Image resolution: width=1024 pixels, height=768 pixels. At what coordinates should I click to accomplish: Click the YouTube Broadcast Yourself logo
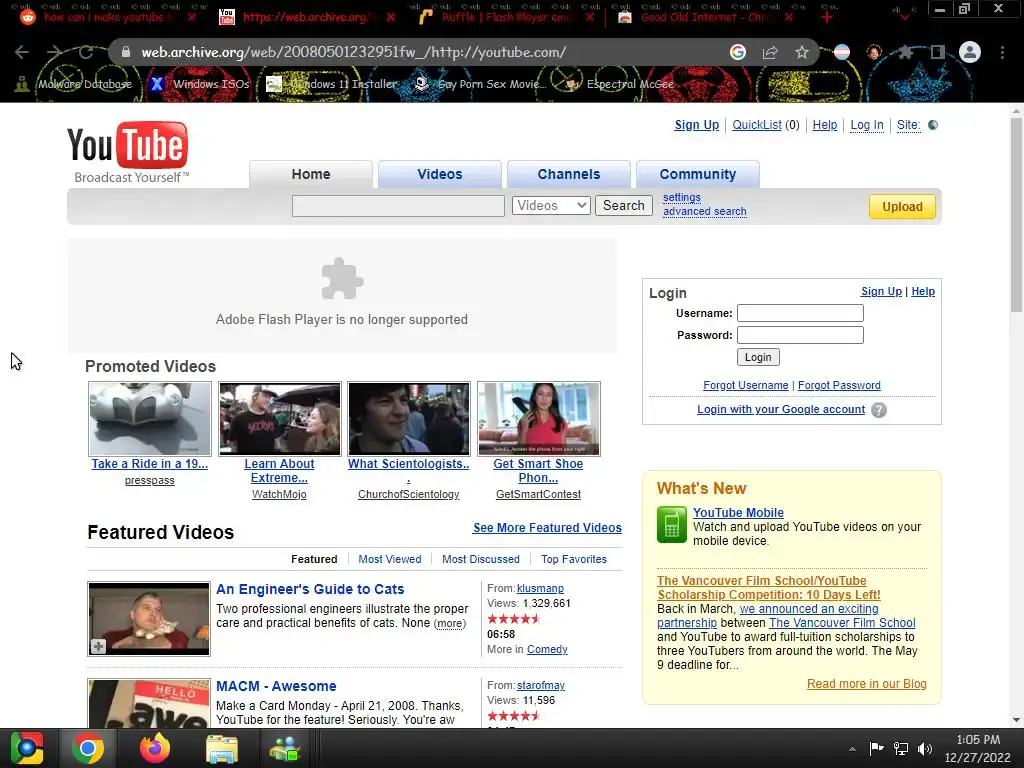(128, 152)
